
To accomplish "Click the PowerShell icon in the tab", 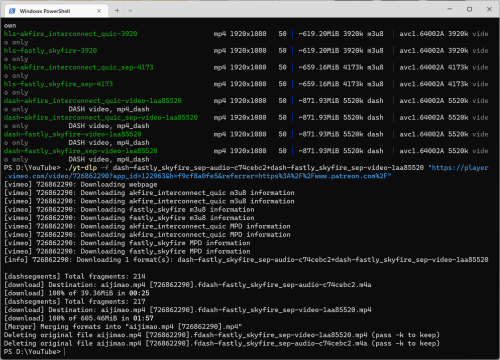I will pyautogui.click(x=12, y=11).
